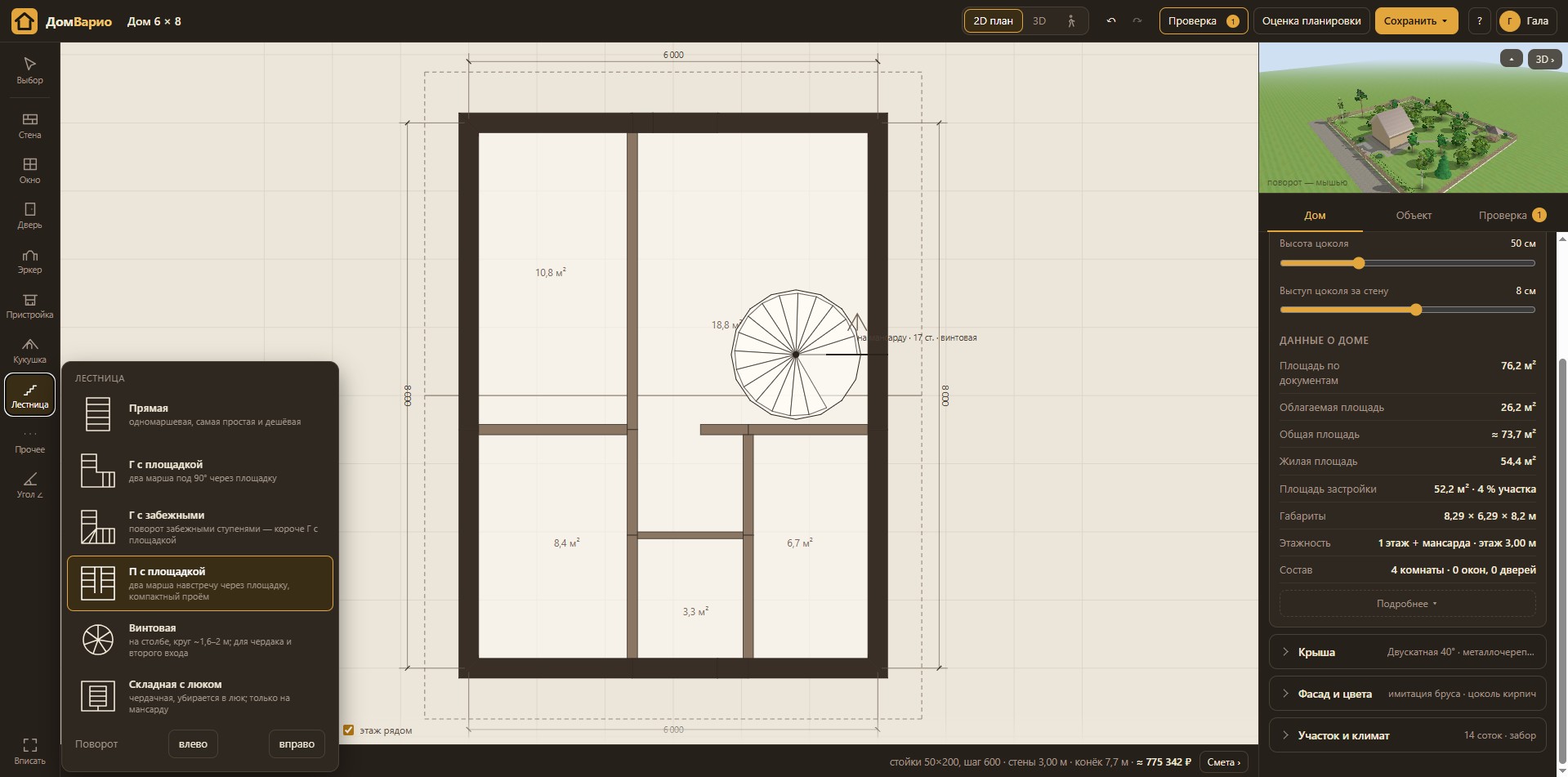This screenshot has height=777, width=1568.
Task: Rotate staircase вправо
Action: coord(297,744)
